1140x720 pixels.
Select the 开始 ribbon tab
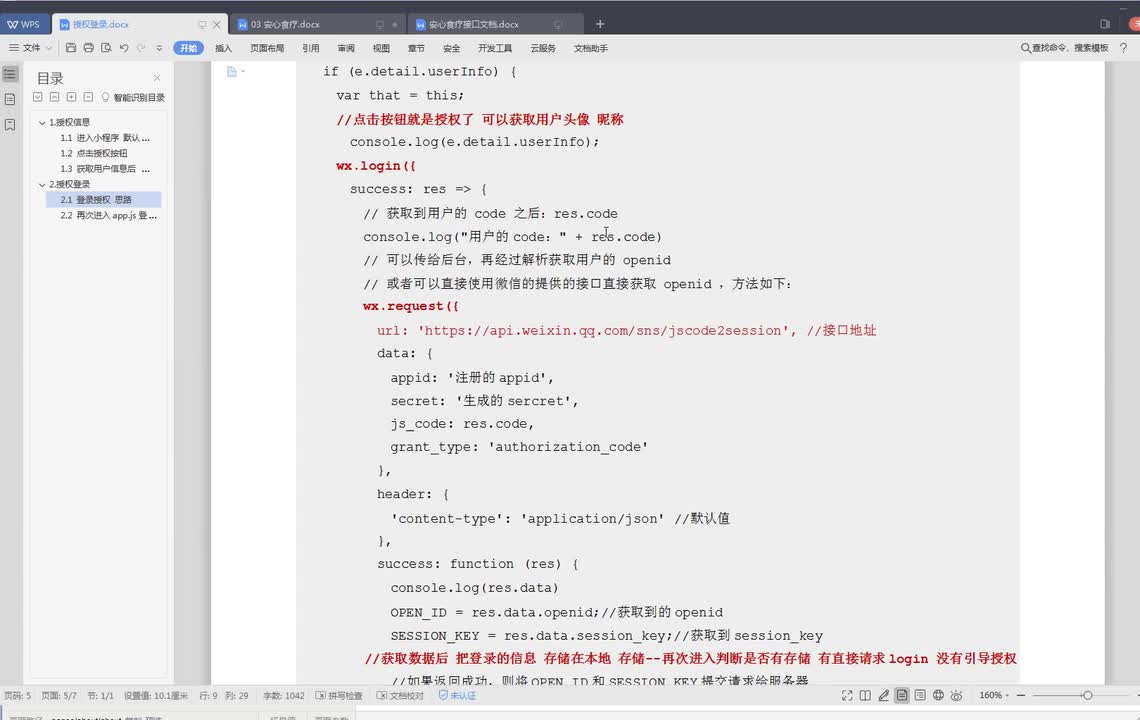click(x=188, y=48)
